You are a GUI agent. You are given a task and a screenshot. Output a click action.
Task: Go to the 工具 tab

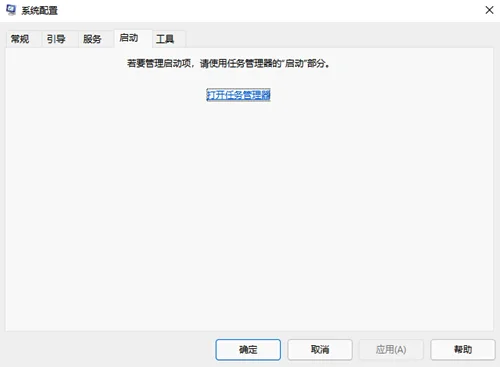point(165,39)
